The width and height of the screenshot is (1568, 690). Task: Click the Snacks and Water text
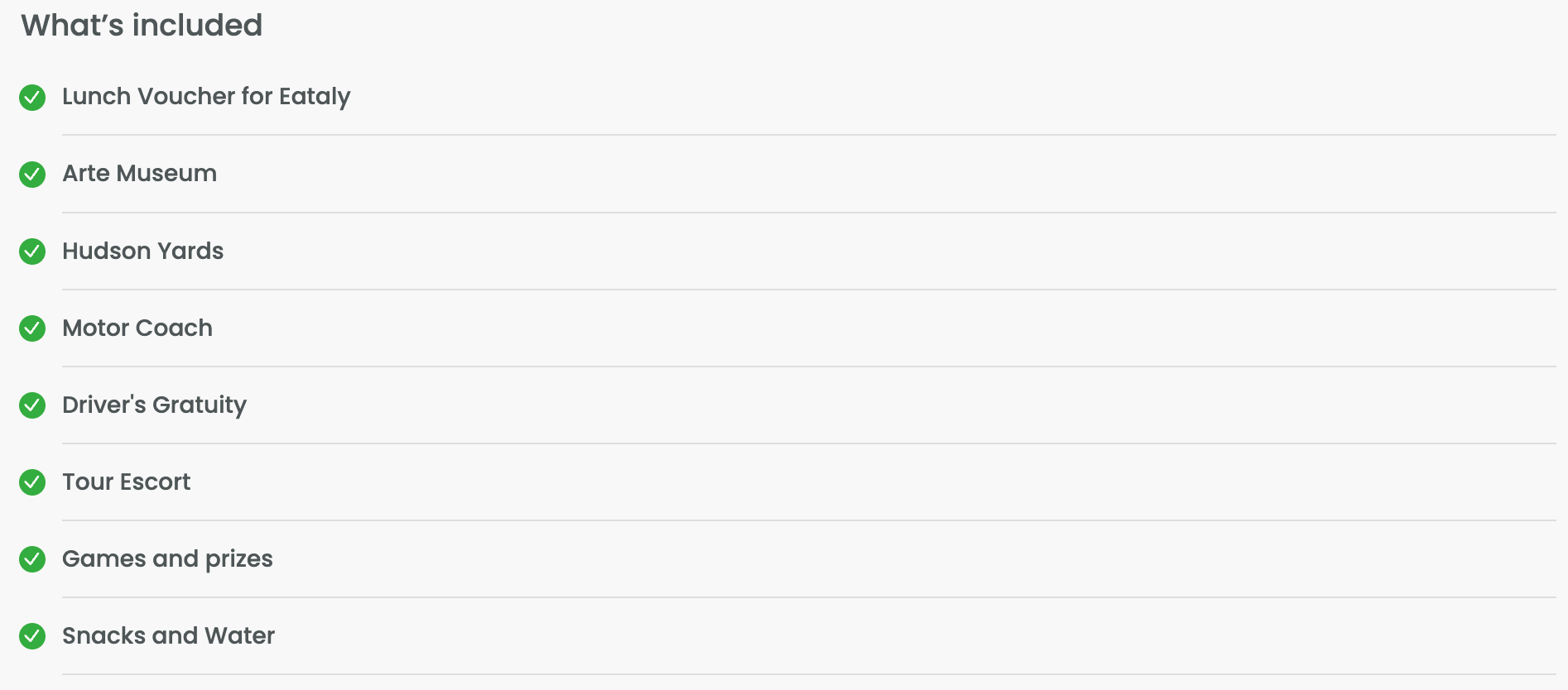pos(168,635)
